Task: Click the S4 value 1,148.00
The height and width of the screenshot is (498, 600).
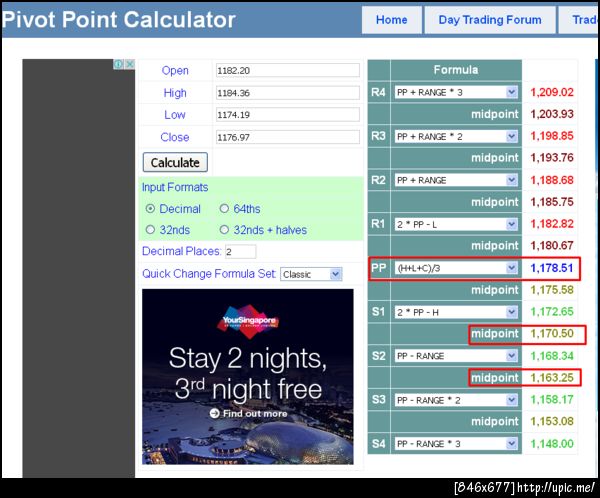Action: click(552, 444)
